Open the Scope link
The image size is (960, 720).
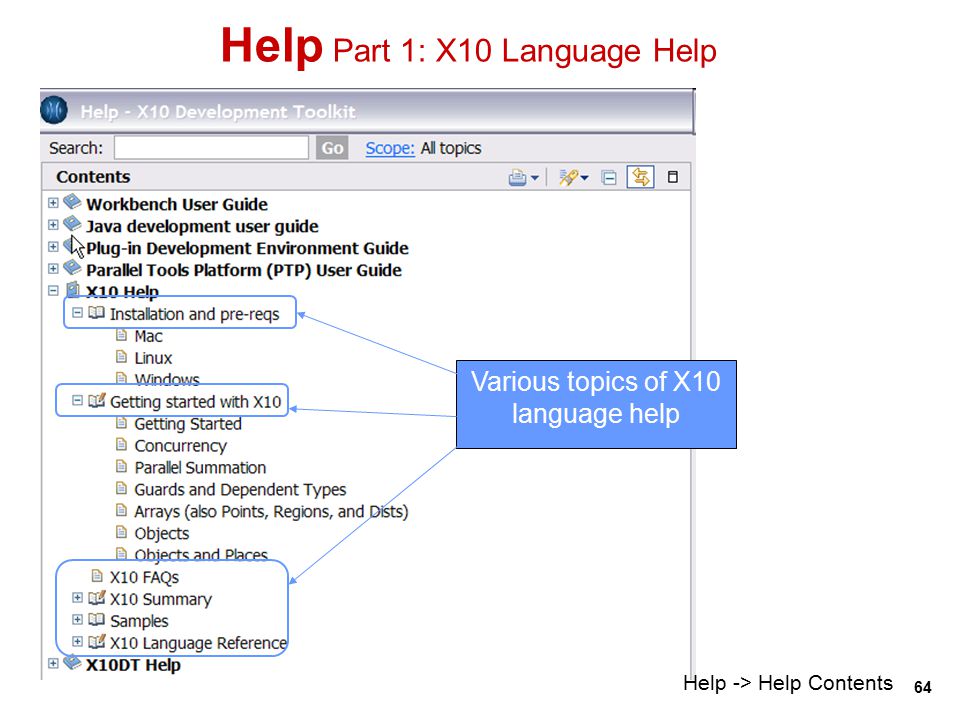point(389,148)
